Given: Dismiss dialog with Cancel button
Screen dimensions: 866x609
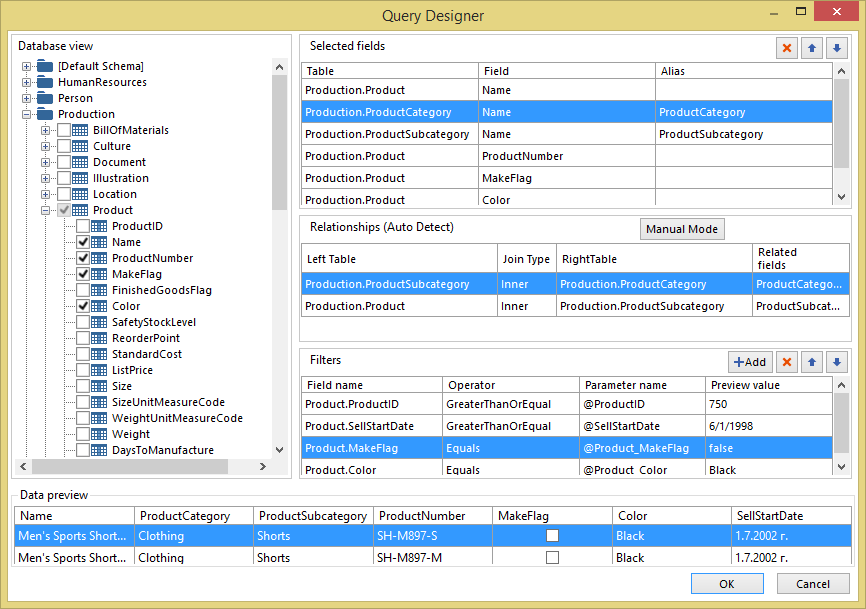Looking at the screenshot, I should pyautogui.click(x=813, y=583).
